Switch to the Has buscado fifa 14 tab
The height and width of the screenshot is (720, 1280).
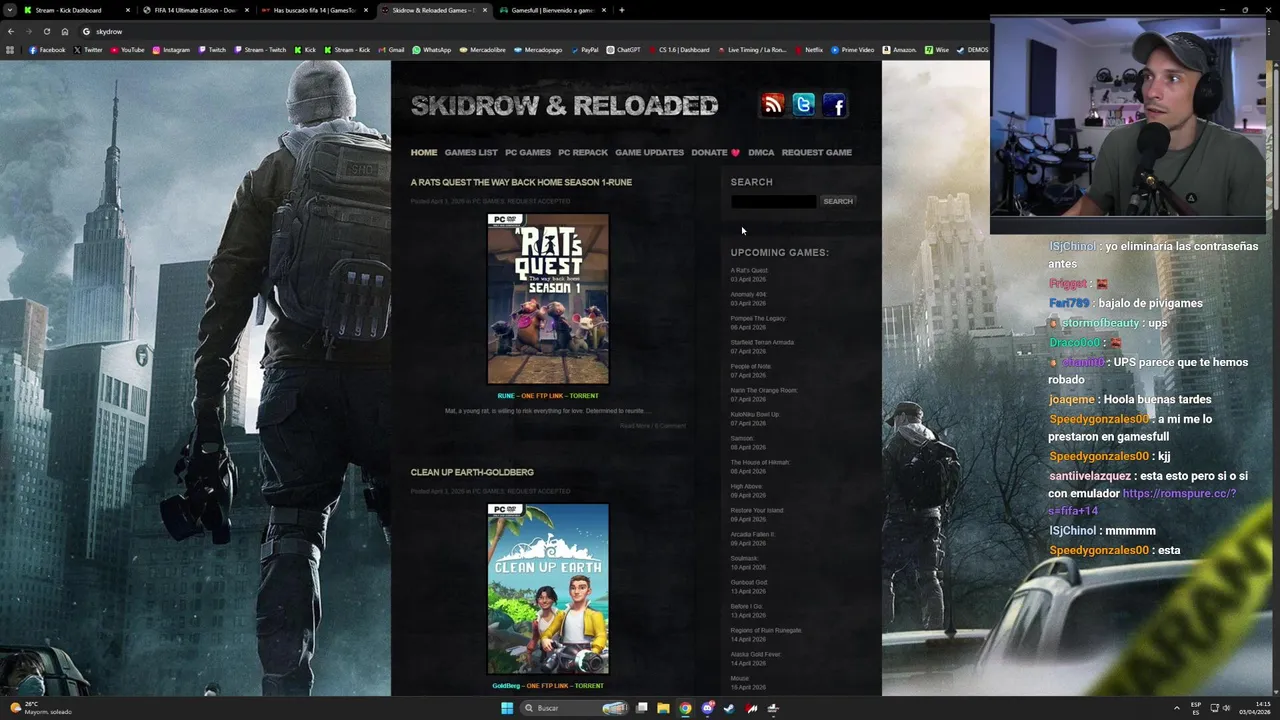point(314,10)
